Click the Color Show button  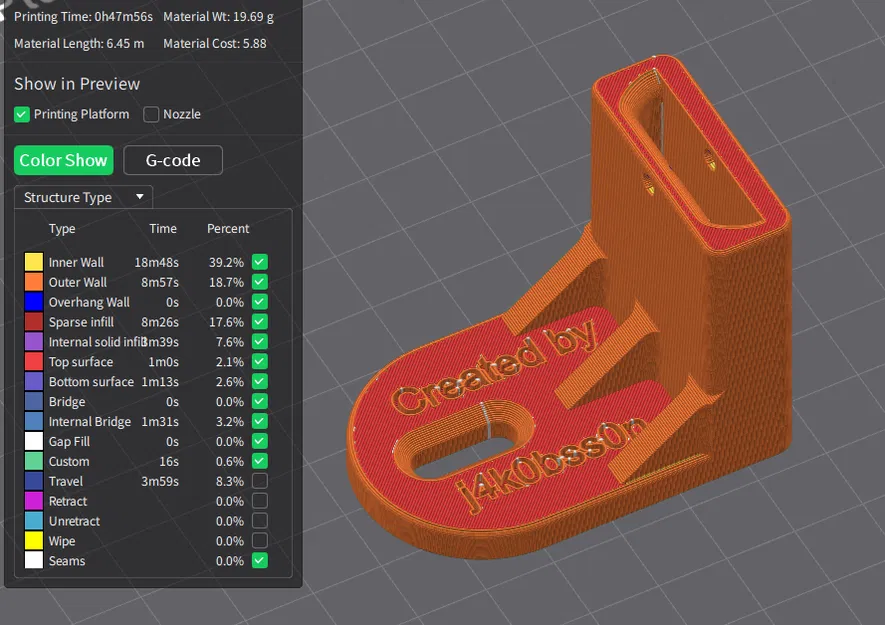(x=63, y=160)
